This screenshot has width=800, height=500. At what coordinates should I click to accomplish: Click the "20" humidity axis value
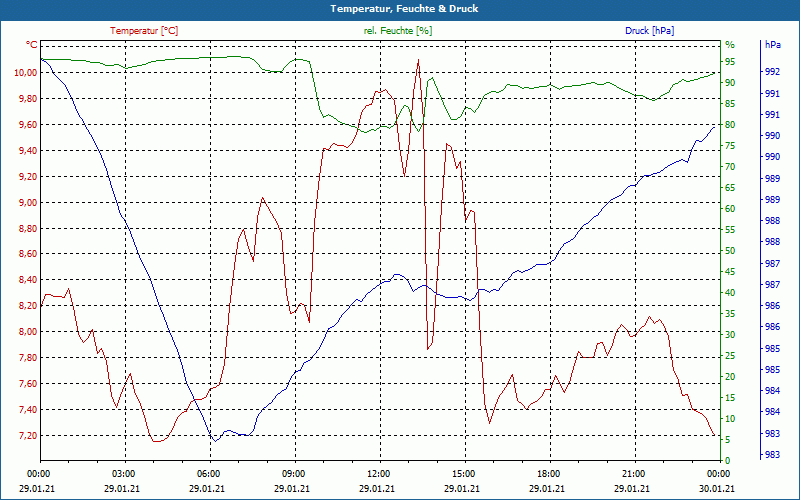730,377
